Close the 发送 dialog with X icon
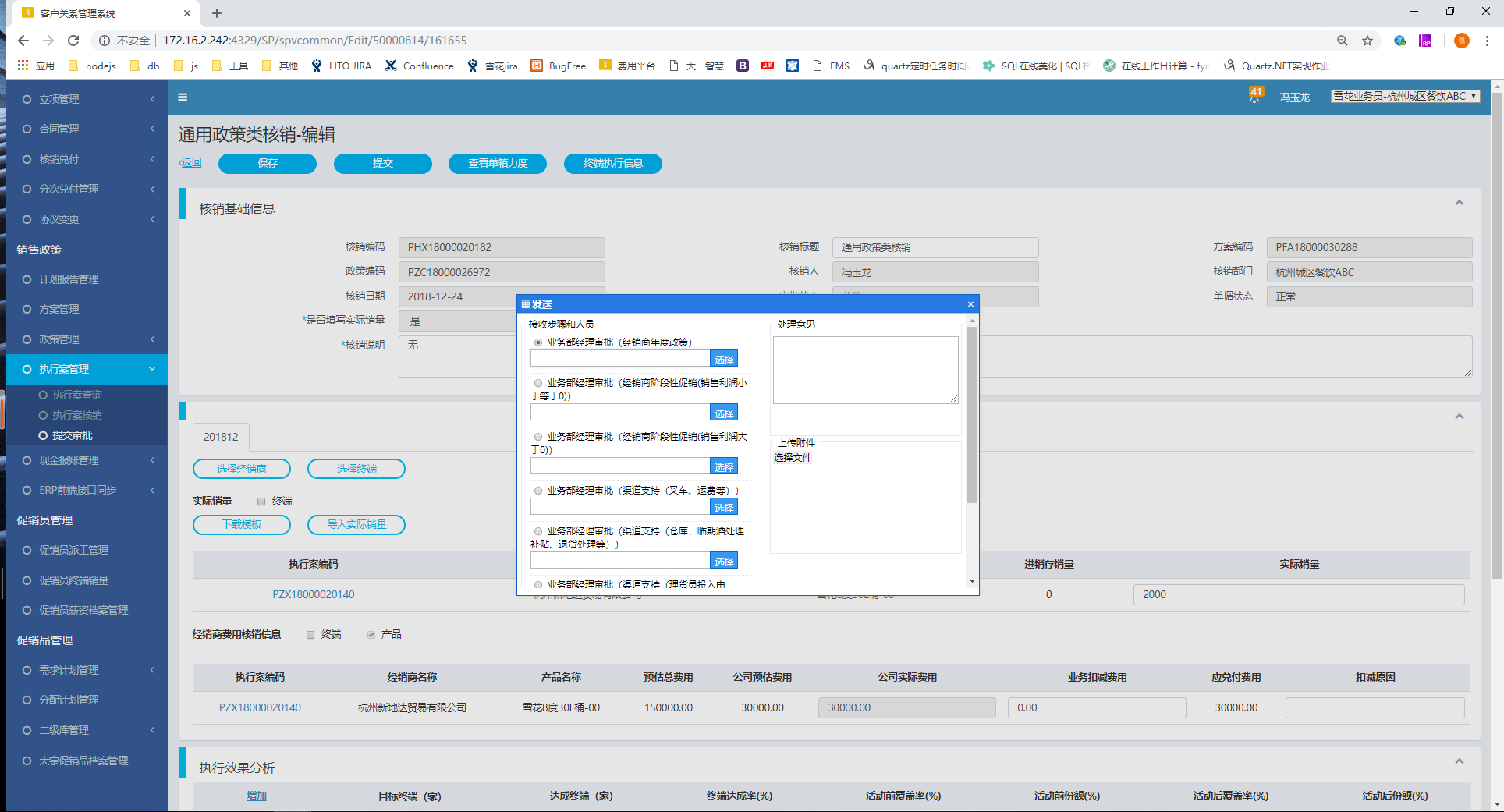Viewport: 1504px width, 812px height. 970,304
